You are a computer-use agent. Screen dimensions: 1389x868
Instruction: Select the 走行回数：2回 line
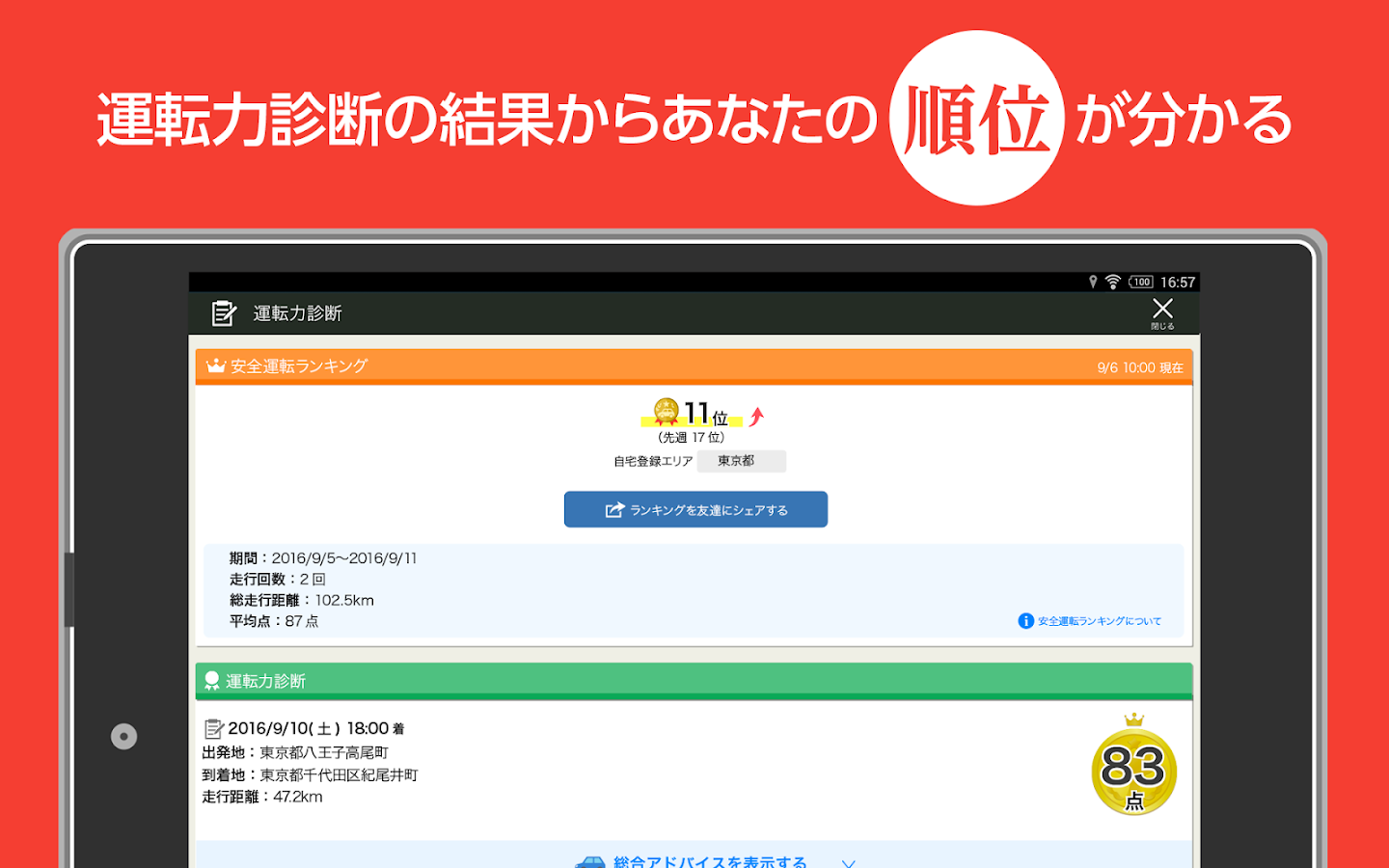(x=278, y=579)
